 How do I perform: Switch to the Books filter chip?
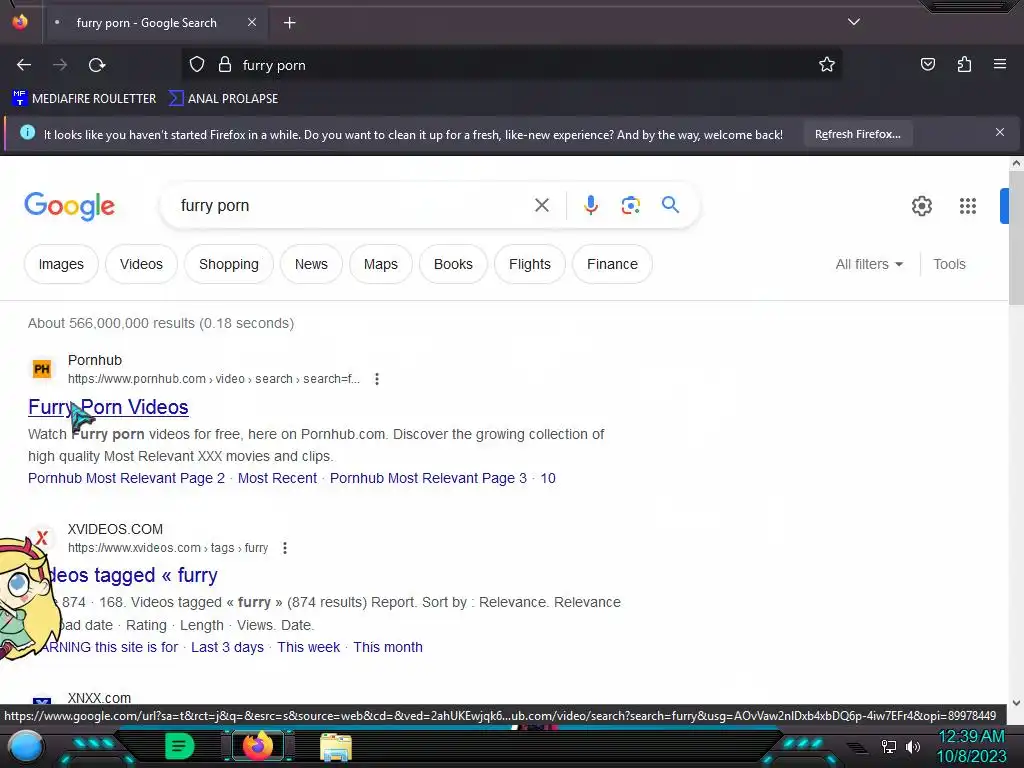[x=453, y=264]
